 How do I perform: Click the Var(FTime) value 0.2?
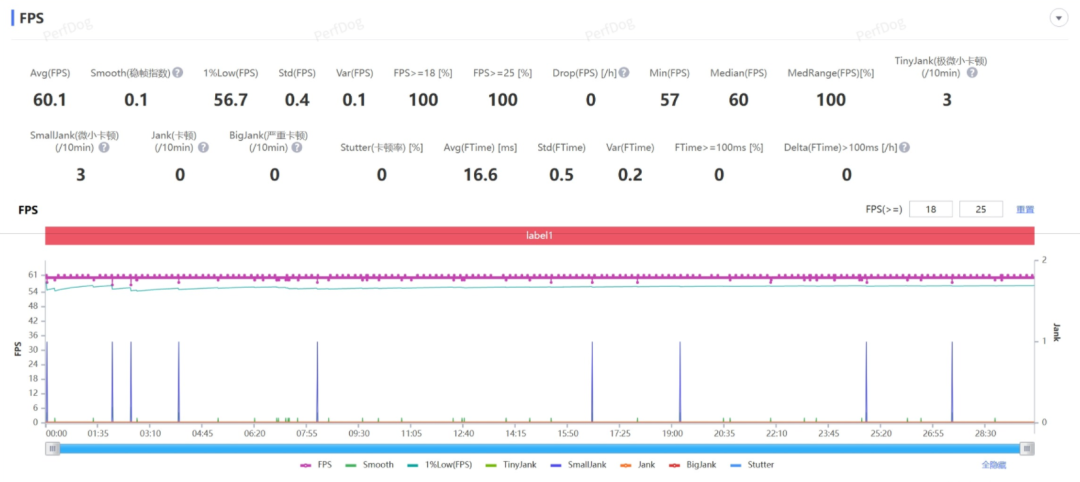(x=630, y=175)
